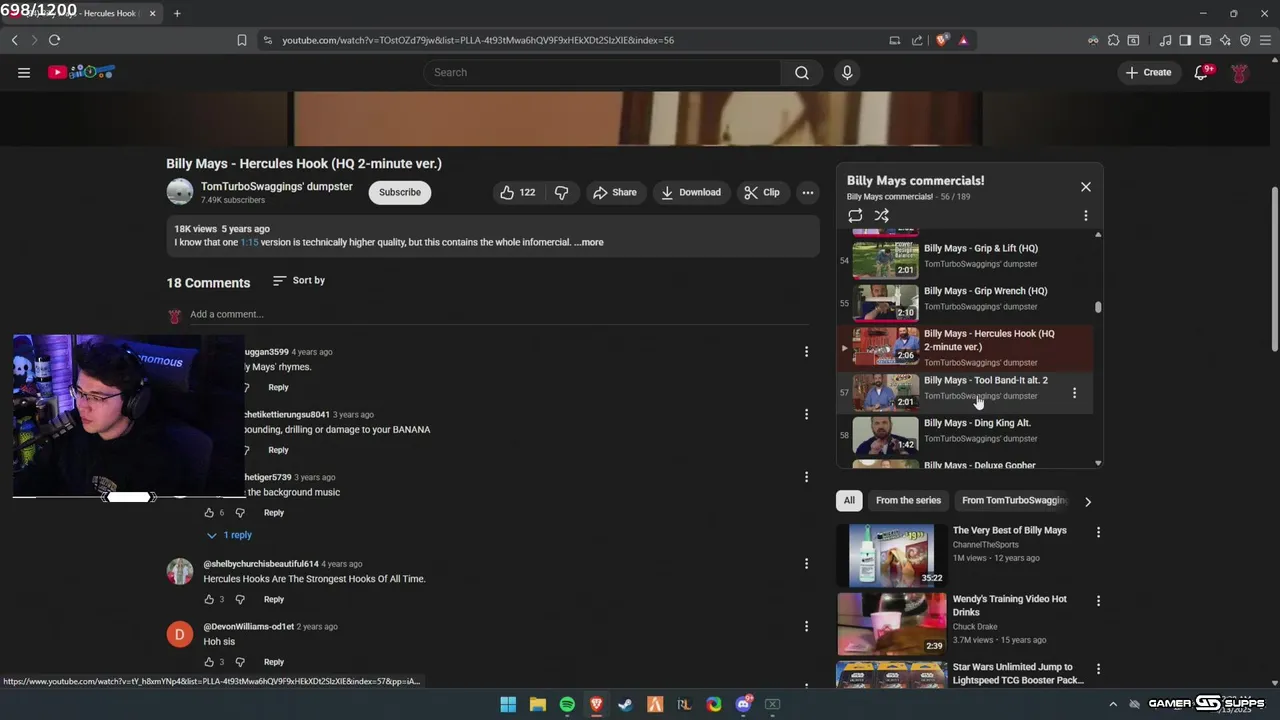The image size is (1280, 720).
Task: Select the All filter chip
Action: (849, 500)
